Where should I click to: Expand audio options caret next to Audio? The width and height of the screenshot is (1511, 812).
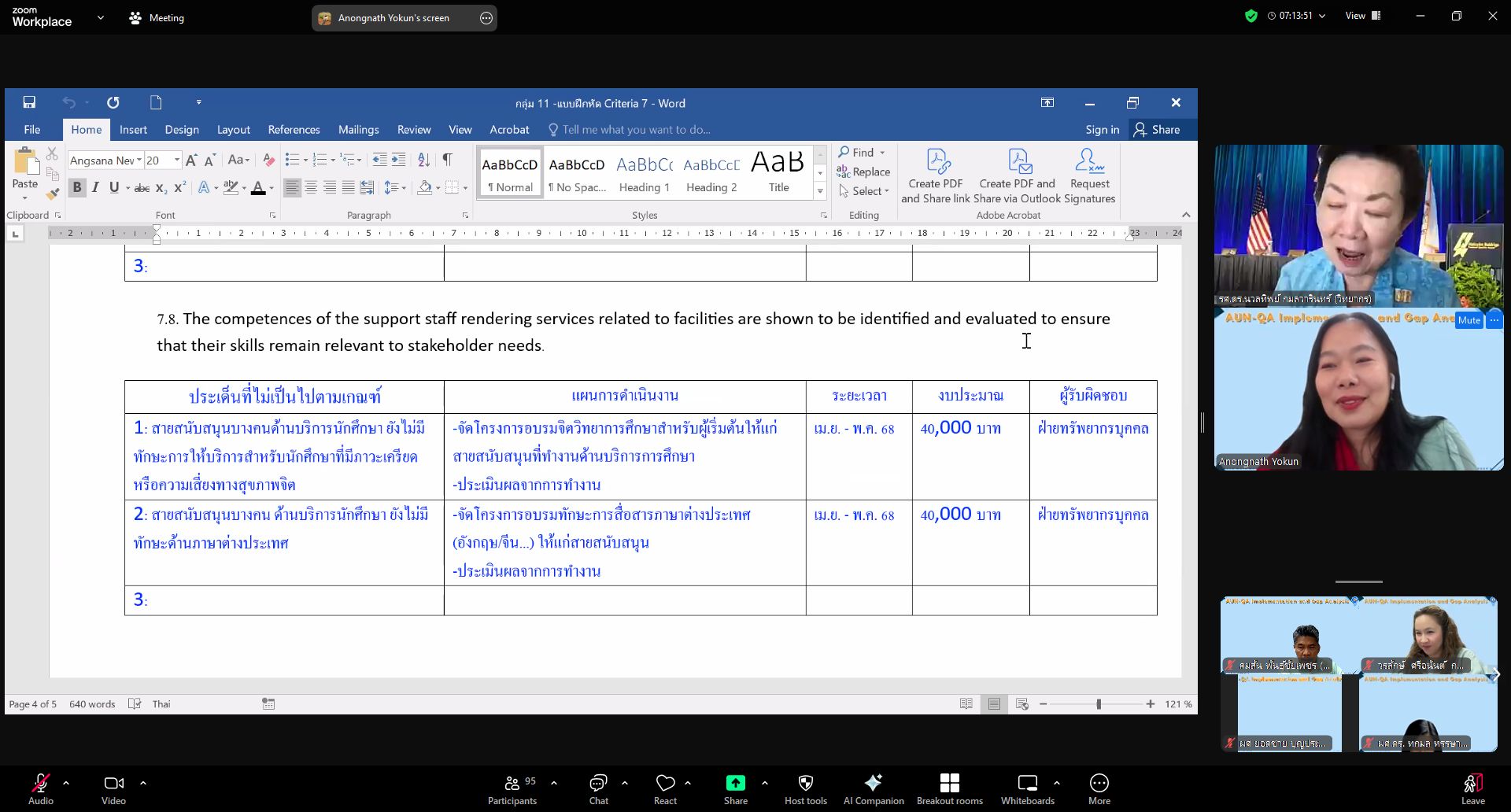tap(66, 783)
